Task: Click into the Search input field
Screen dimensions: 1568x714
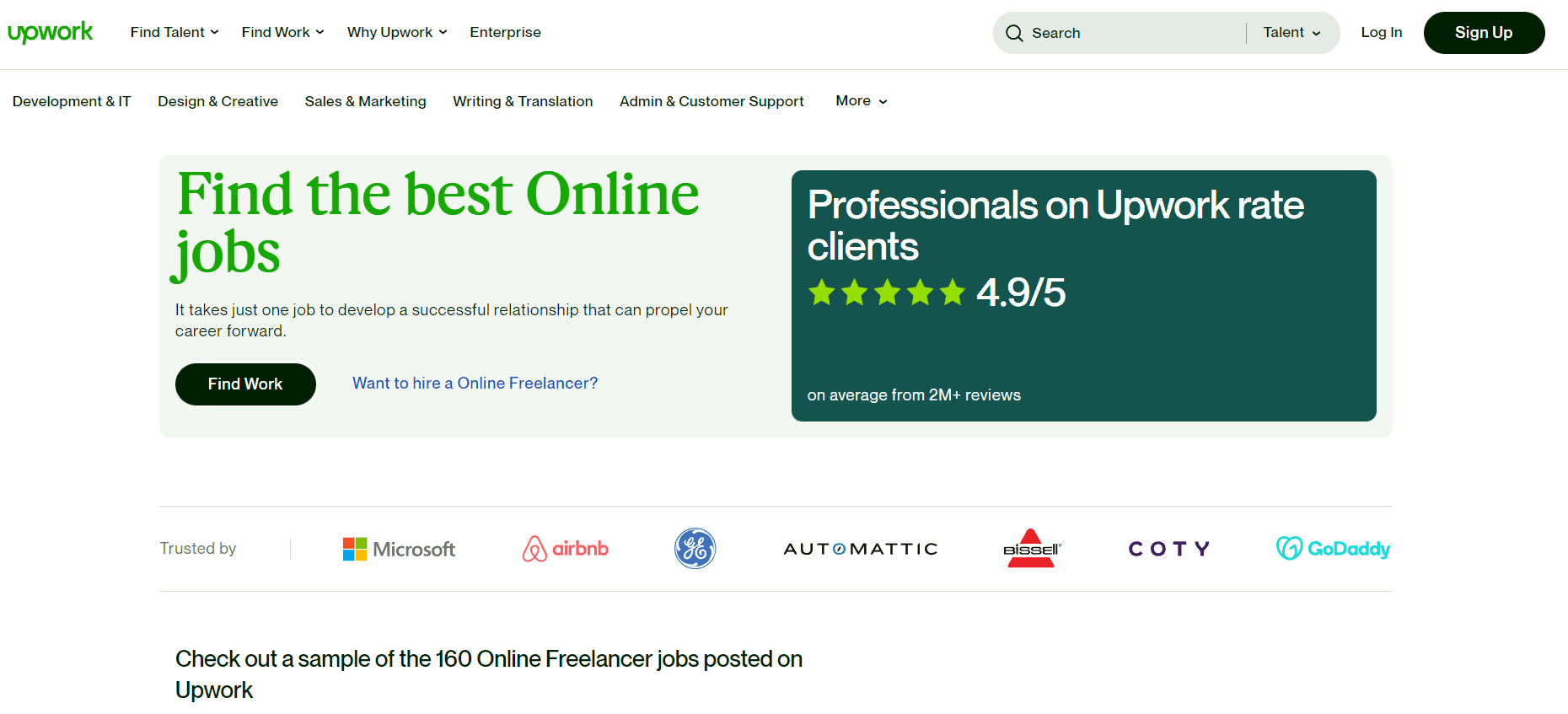Action: point(1130,33)
